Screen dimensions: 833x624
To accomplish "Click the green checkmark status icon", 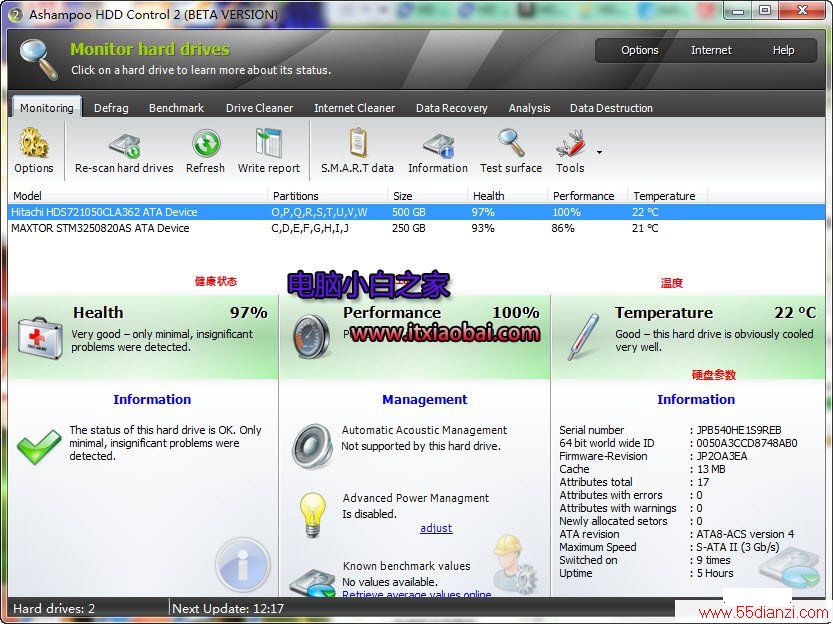I will pyautogui.click(x=38, y=446).
